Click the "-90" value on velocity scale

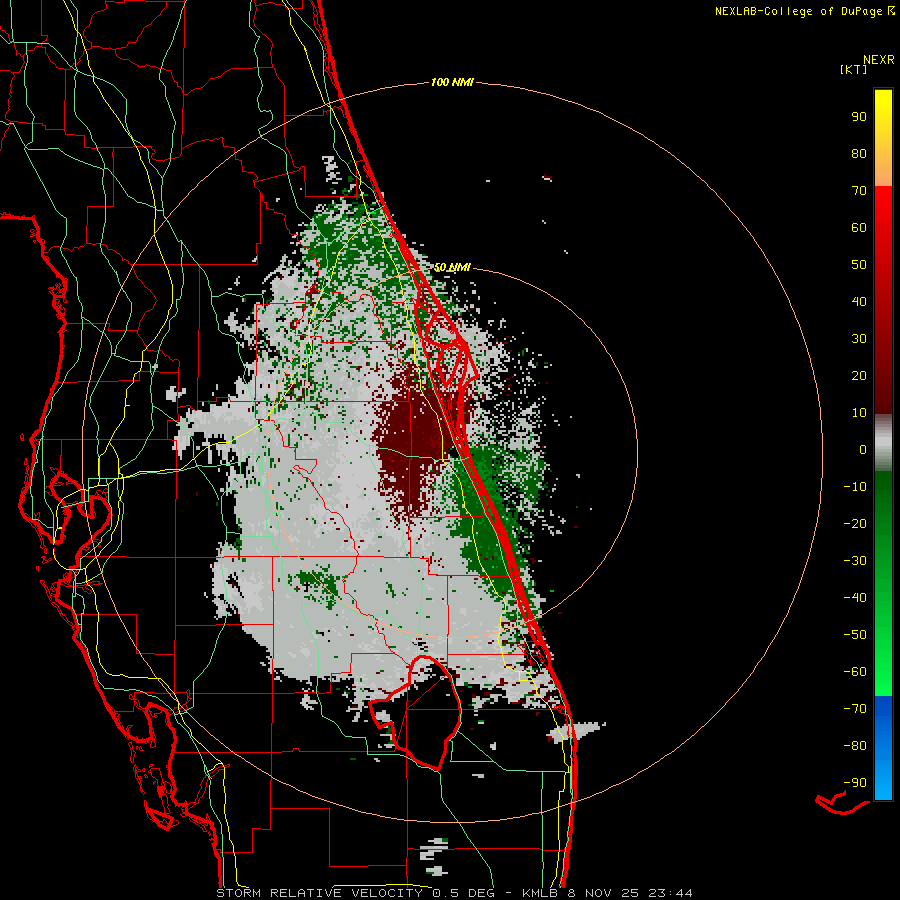click(855, 783)
